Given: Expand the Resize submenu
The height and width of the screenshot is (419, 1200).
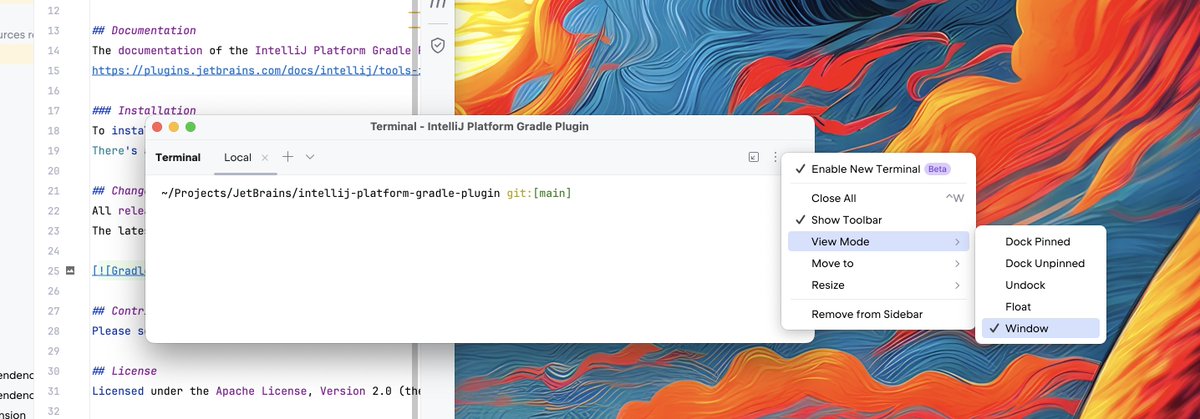Looking at the screenshot, I should 877,285.
